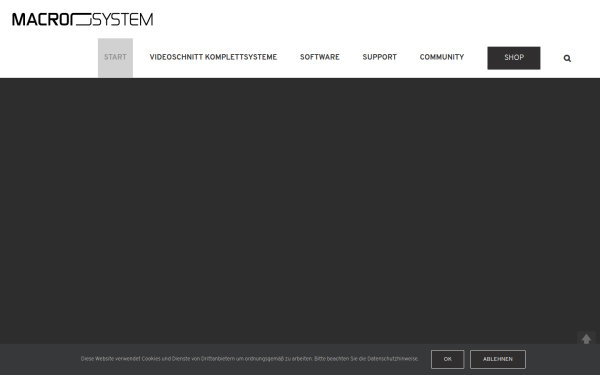Click the cookie notice text
This screenshot has height=375, width=600.
tap(249, 359)
